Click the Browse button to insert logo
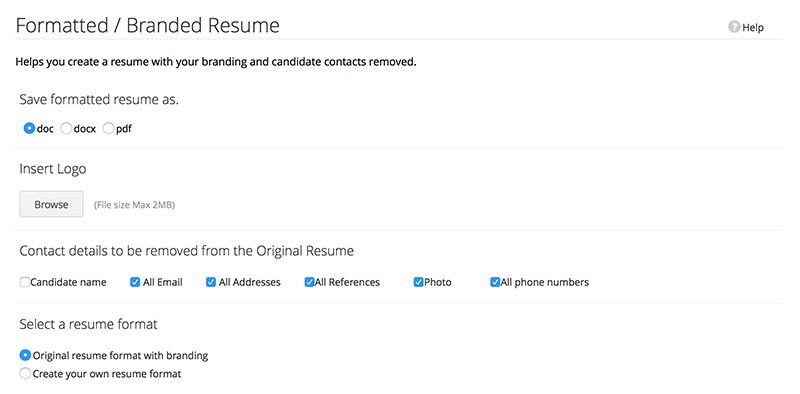 coord(52,204)
